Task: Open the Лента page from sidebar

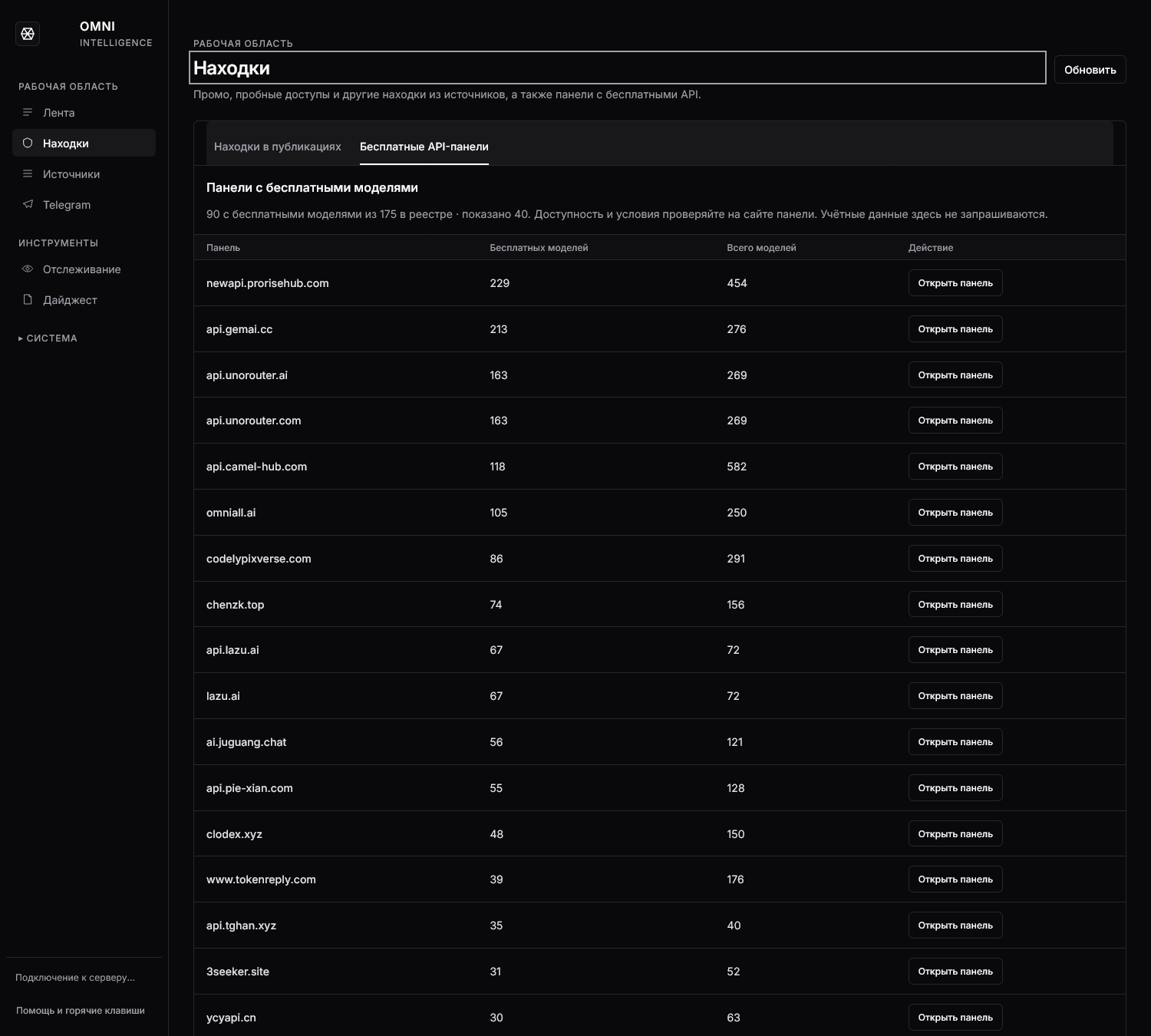Action: [84, 113]
